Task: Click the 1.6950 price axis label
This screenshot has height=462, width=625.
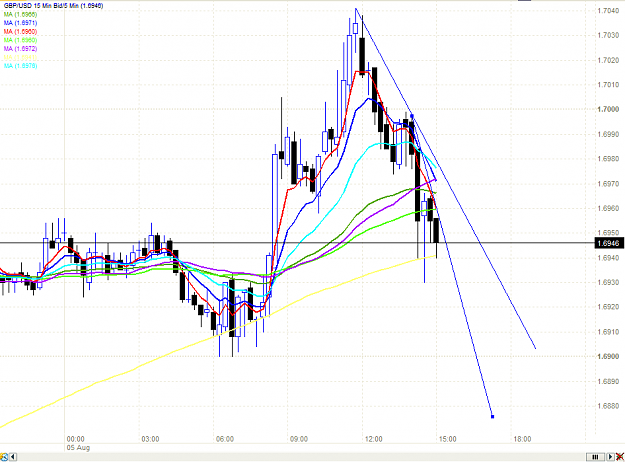Action: pyautogui.click(x=608, y=232)
